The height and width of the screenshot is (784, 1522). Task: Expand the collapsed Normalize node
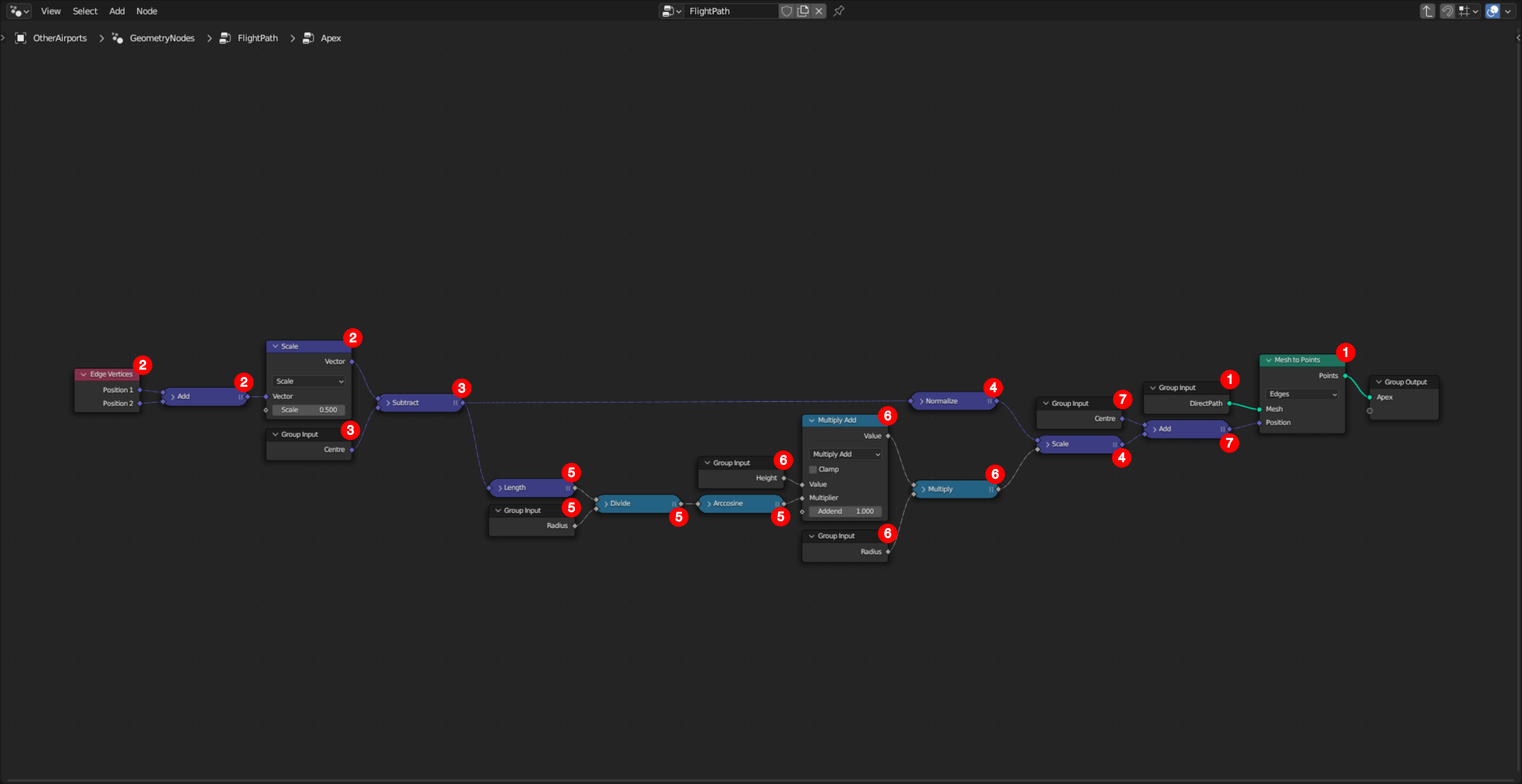(922, 401)
